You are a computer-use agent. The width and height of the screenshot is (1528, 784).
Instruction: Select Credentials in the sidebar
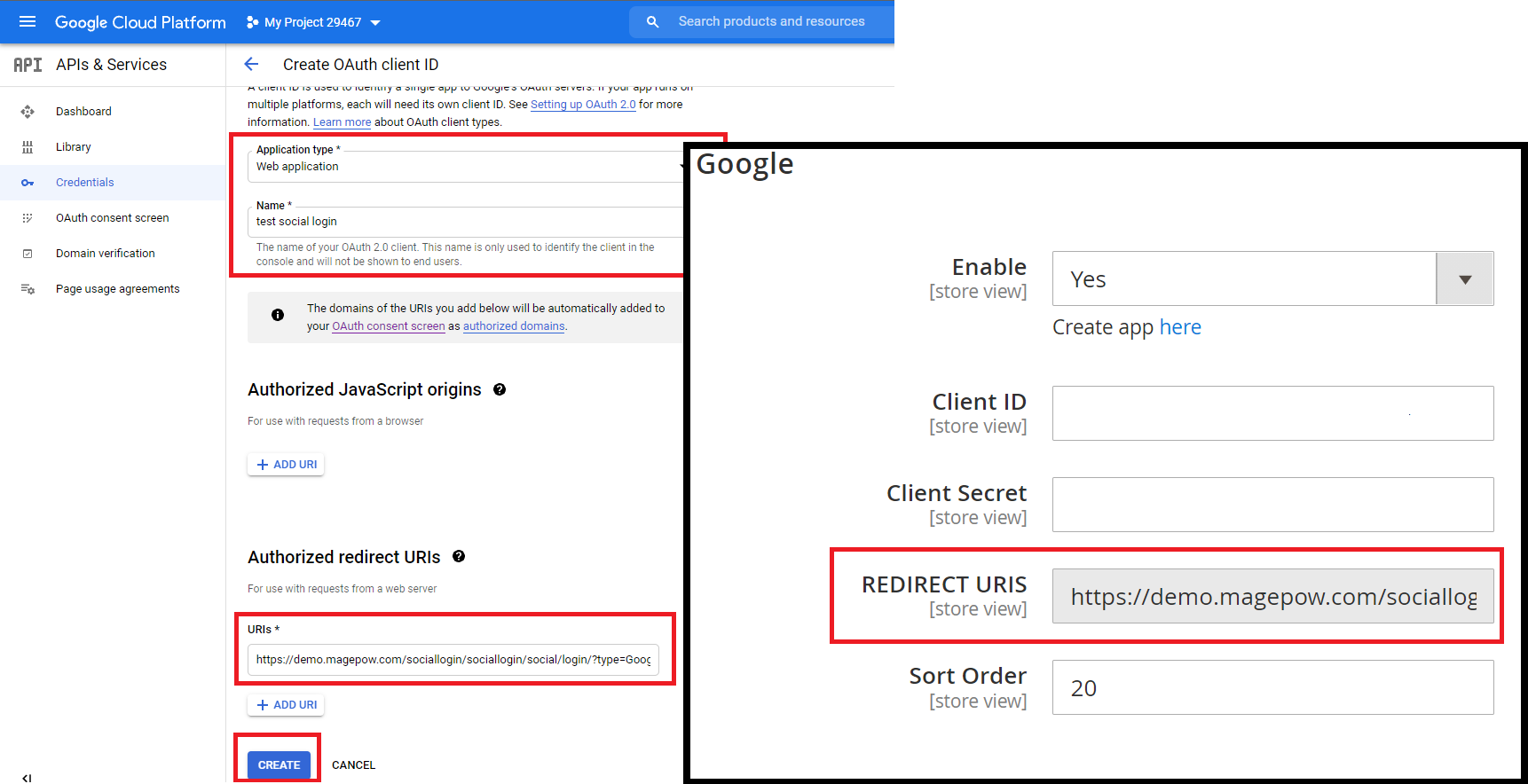click(x=84, y=183)
